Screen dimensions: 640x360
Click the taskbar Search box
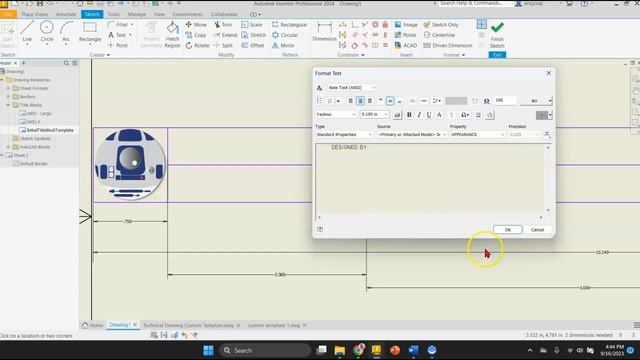(x=265, y=350)
